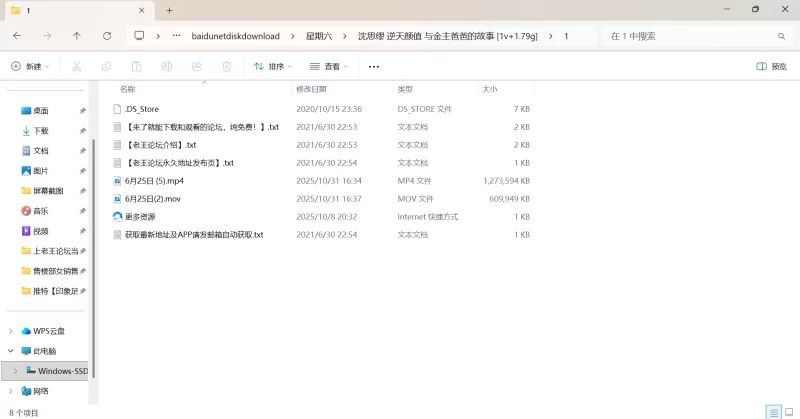Show hidden breadcrumb path ellipsis
Screen dimensions: 800x419
click(177, 36)
